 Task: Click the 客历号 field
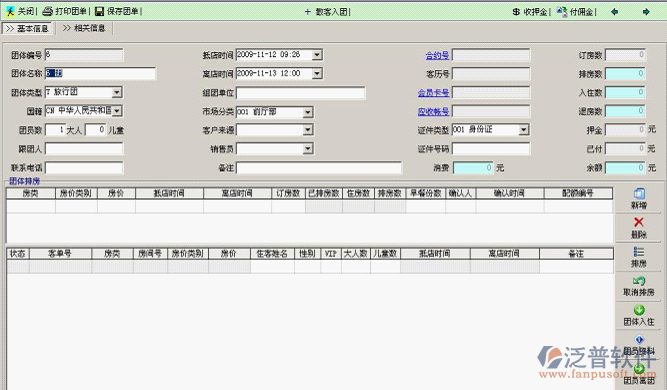click(x=491, y=74)
